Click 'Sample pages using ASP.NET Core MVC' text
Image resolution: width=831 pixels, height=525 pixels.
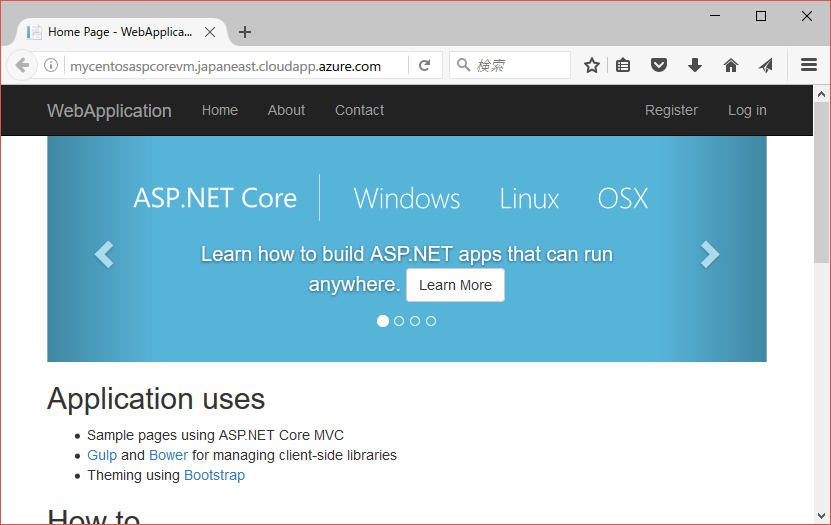(215, 435)
